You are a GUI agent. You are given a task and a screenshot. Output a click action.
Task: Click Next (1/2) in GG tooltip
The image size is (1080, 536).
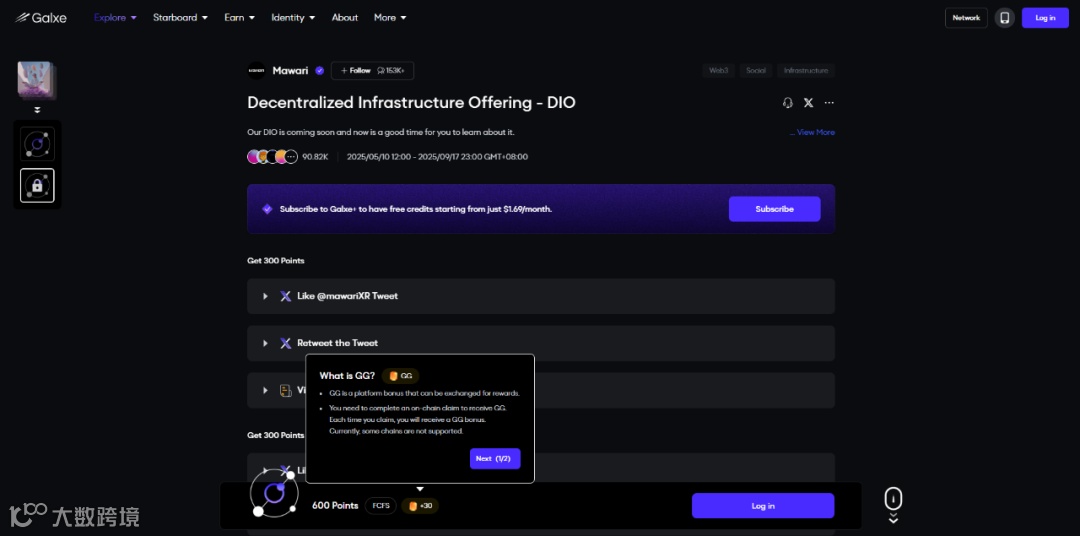495,459
